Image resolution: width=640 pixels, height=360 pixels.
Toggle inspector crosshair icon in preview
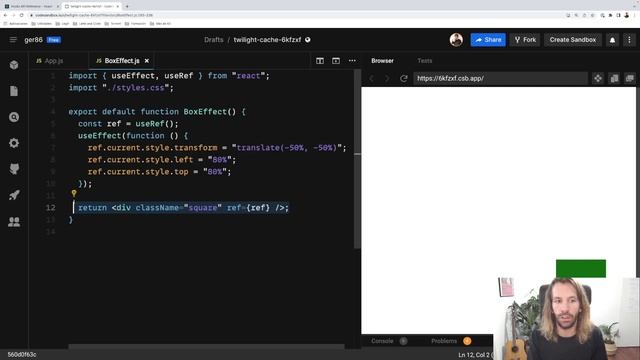click(598, 78)
